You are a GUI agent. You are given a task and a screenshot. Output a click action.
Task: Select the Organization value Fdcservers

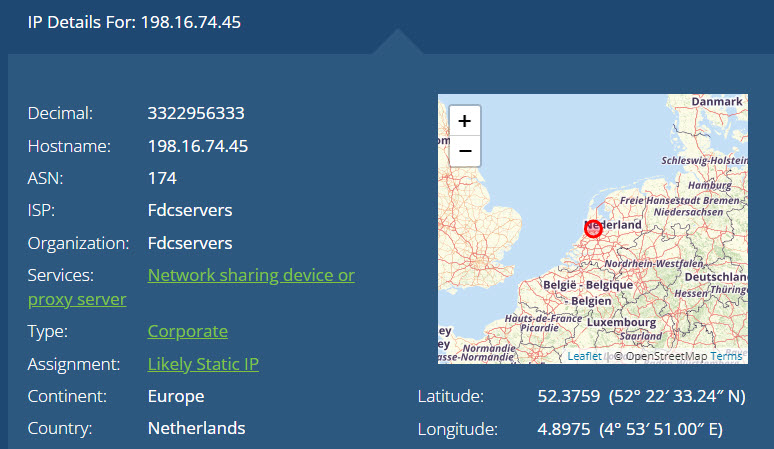(190, 243)
